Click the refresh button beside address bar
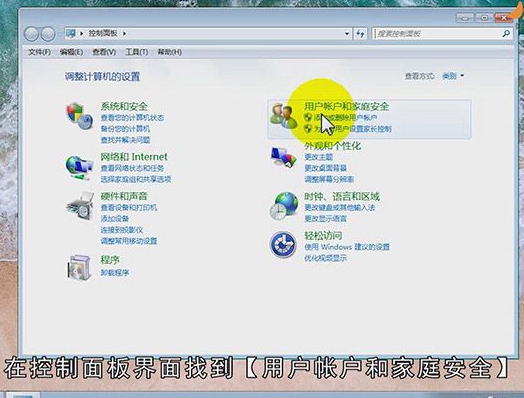This screenshot has height=398, width=524. (x=360, y=33)
